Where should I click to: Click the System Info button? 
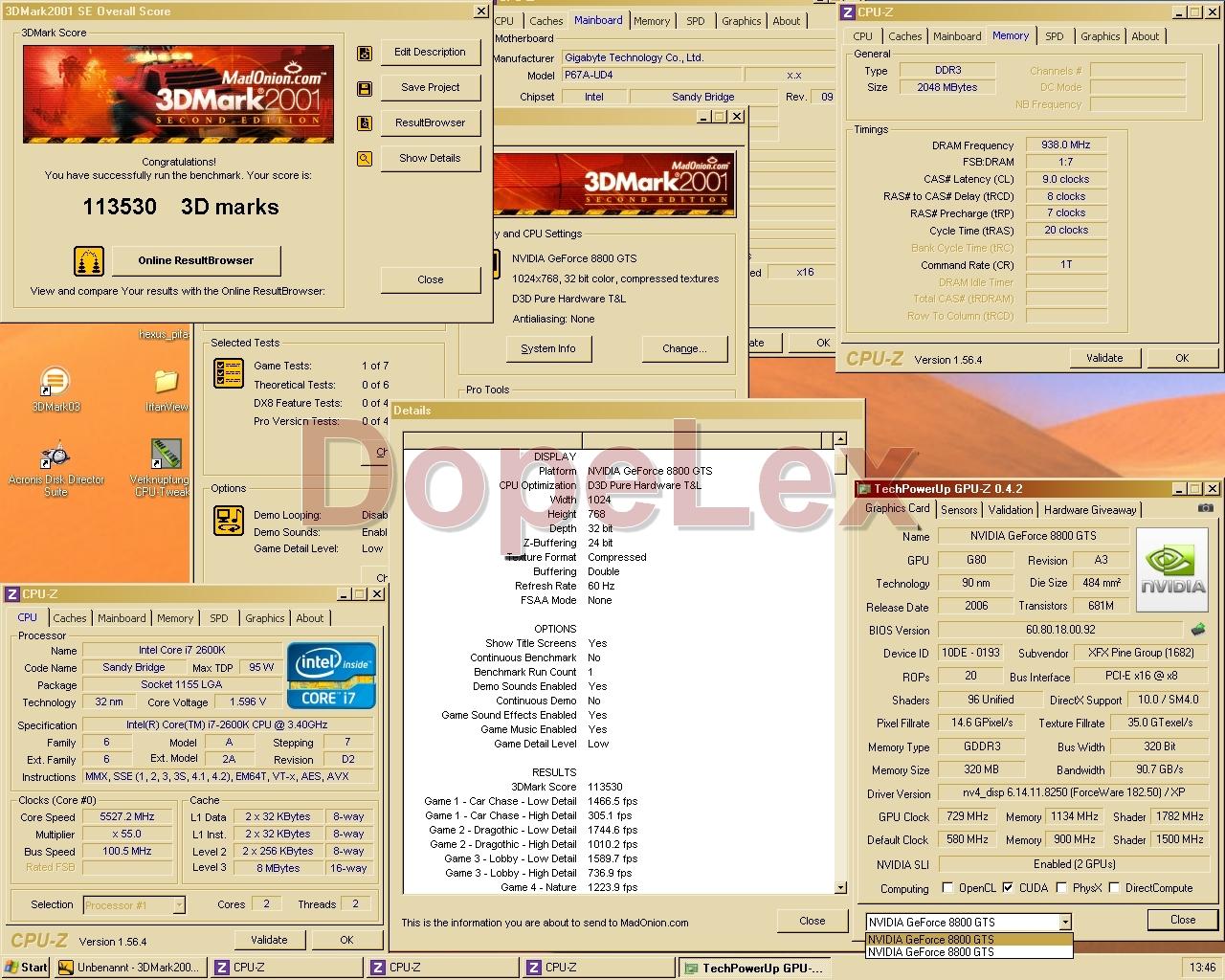pos(548,349)
